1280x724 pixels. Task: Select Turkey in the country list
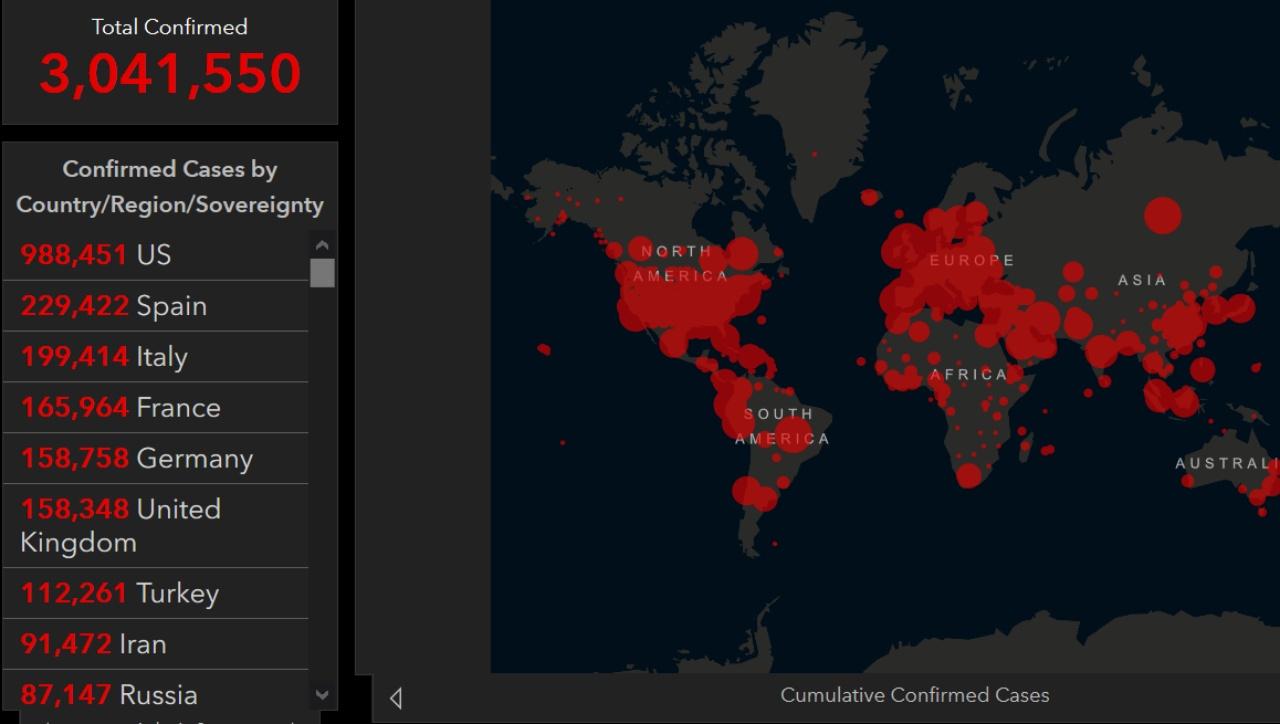[155, 593]
